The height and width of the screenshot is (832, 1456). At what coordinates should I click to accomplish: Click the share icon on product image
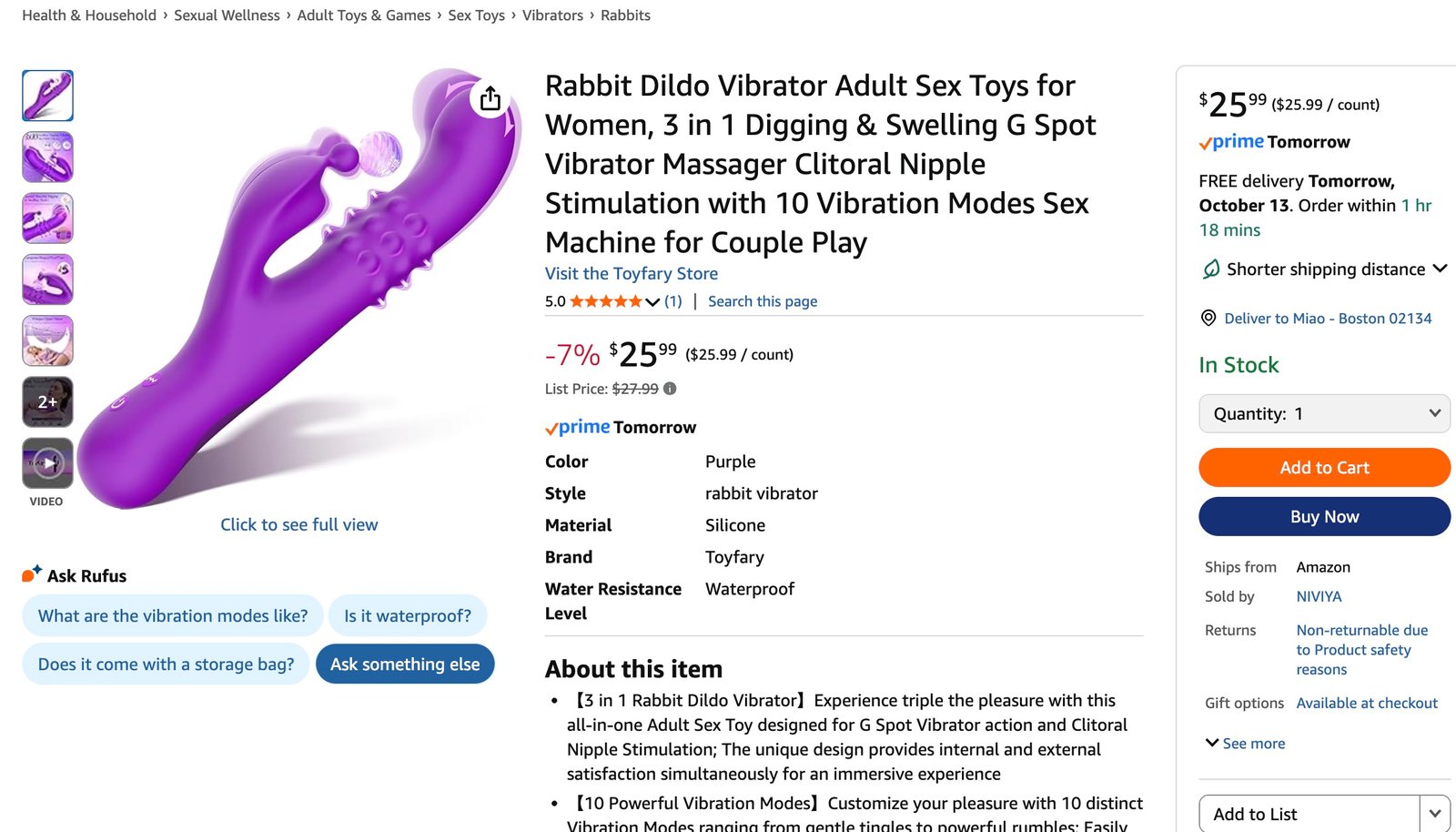[490, 98]
